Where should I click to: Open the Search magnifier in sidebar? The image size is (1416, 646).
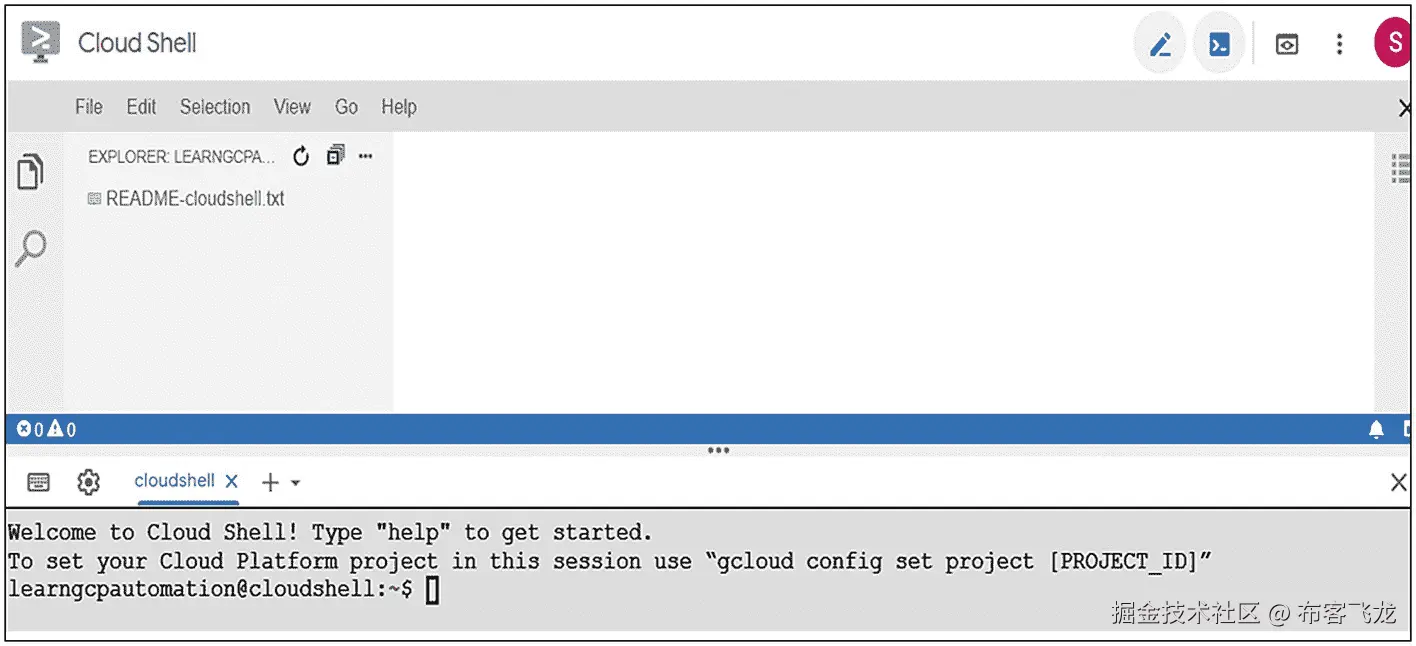tap(31, 248)
